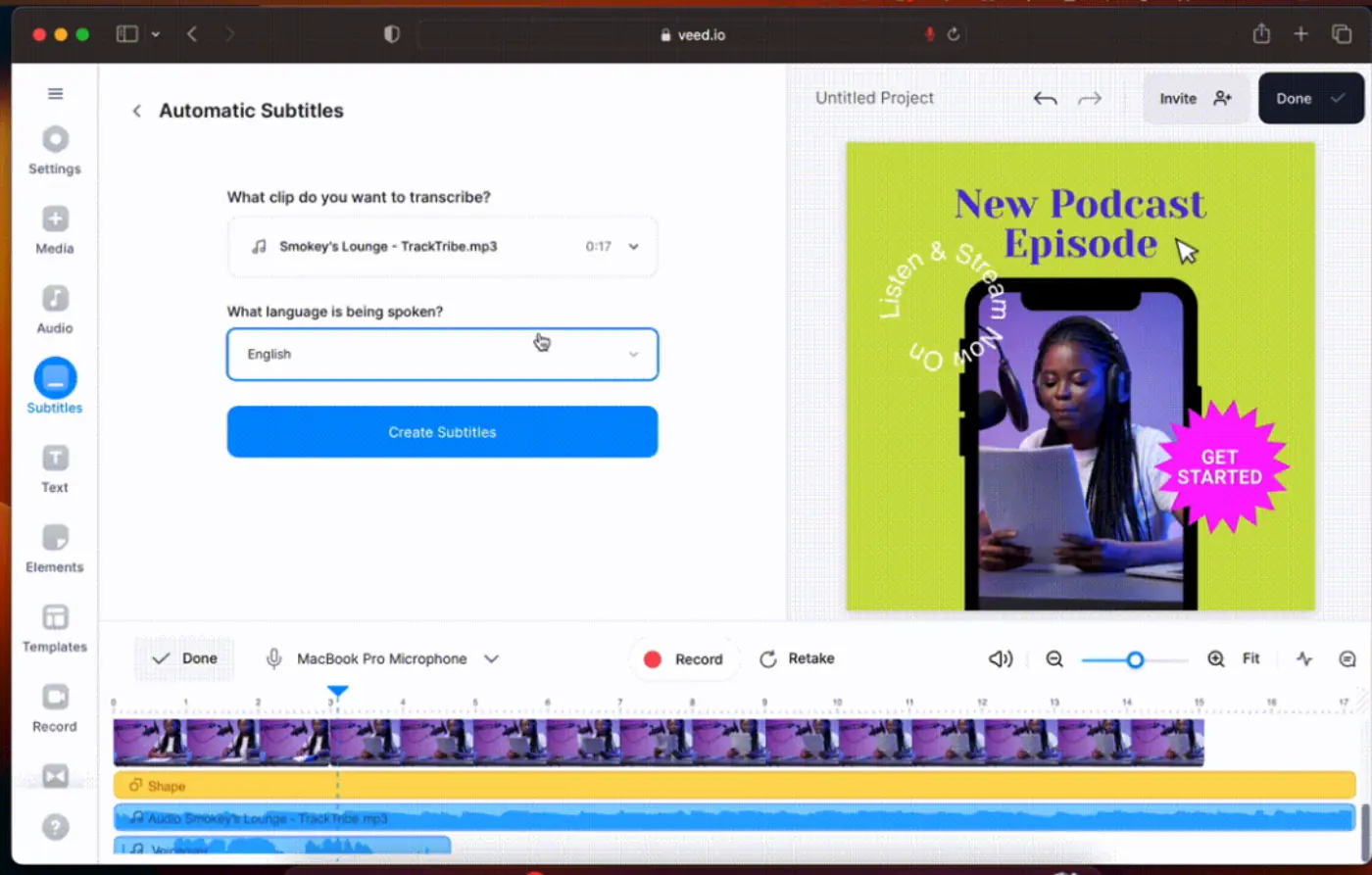This screenshot has height=875, width=1372.
Task: Click the Retake button
Action: (x=798, y=659)
